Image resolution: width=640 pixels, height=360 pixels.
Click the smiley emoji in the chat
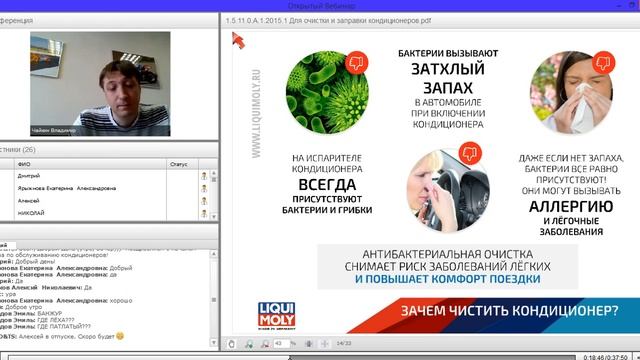(x=120, y=336)
